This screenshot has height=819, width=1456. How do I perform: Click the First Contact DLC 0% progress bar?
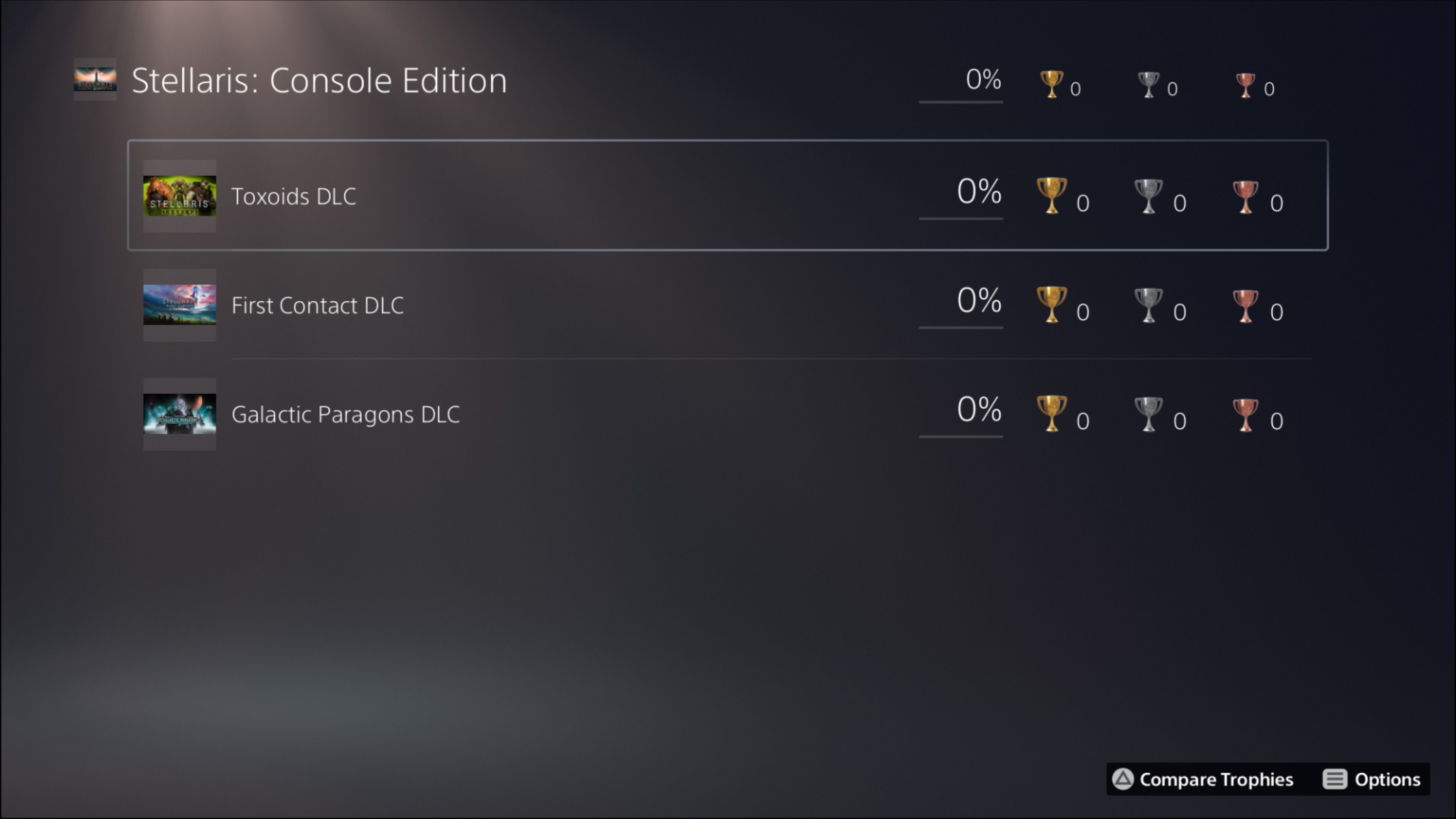click(961, 327)
